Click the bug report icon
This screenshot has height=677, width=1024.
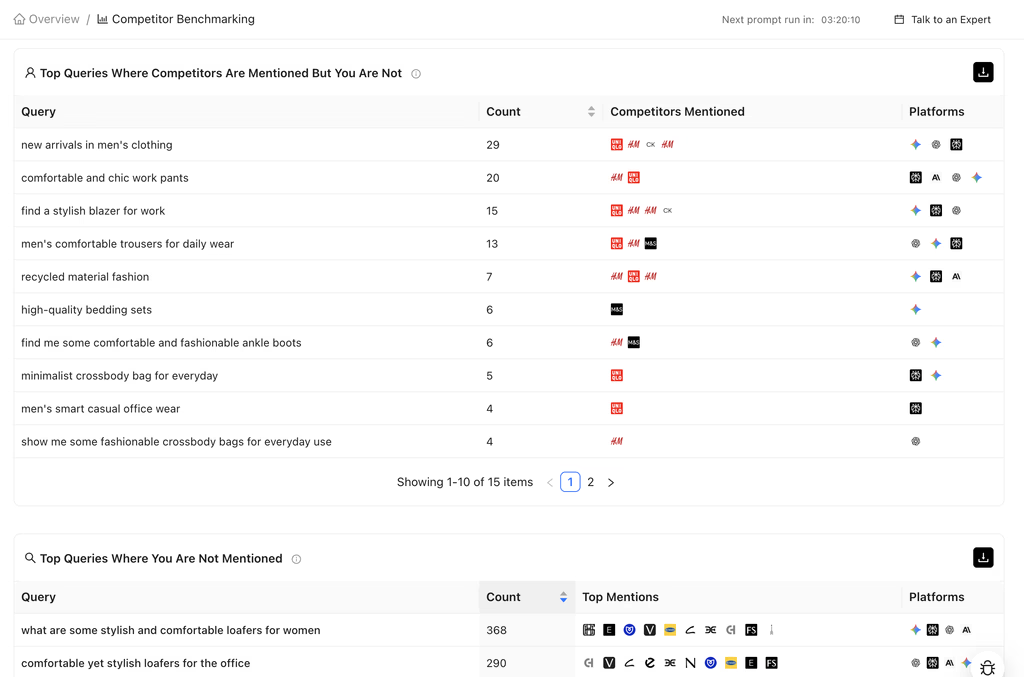coord(987,667)
